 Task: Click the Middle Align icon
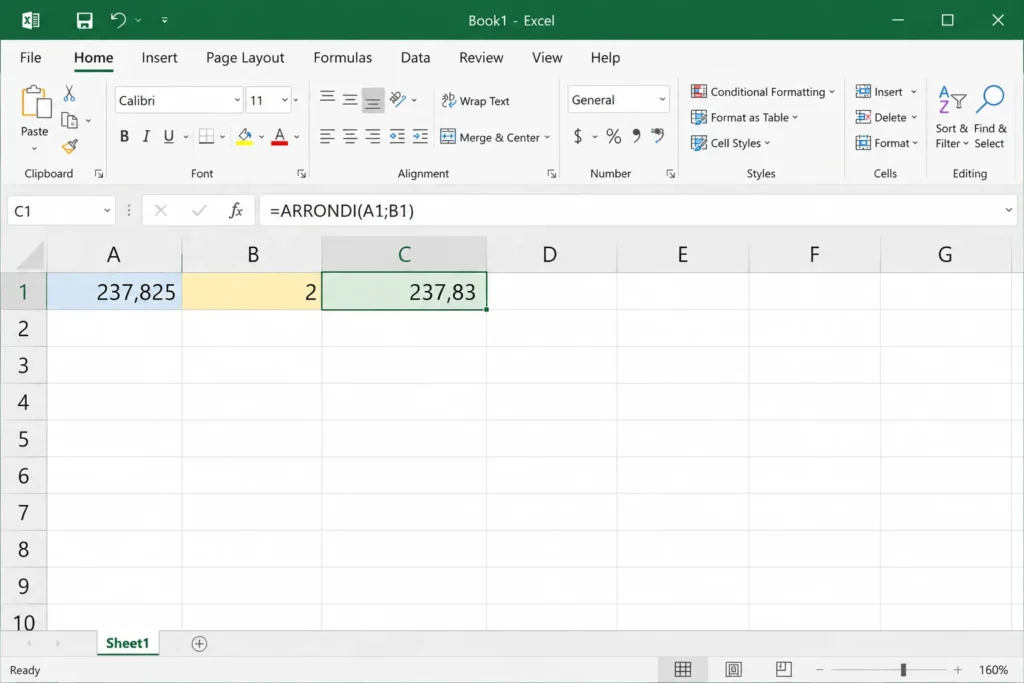point(350,99)
